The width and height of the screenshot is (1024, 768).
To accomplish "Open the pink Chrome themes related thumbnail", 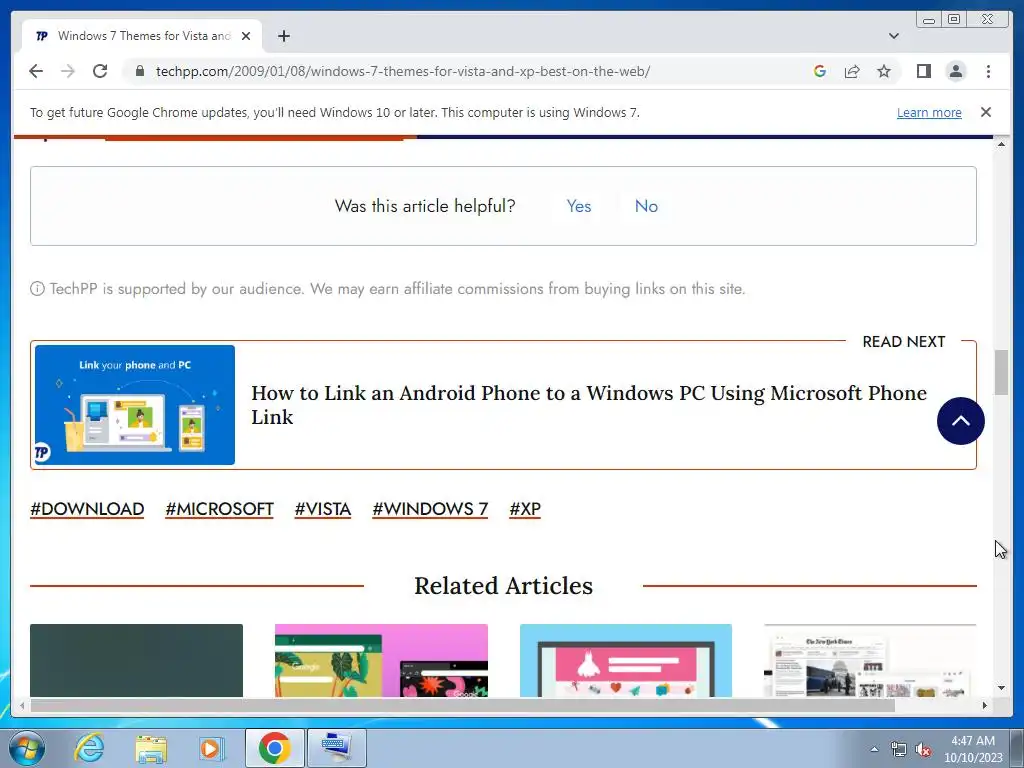I will pyautogui.click(x=381, y=660).
